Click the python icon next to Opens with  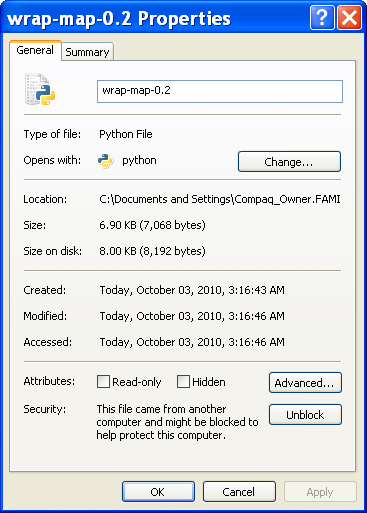pos(105,161)
